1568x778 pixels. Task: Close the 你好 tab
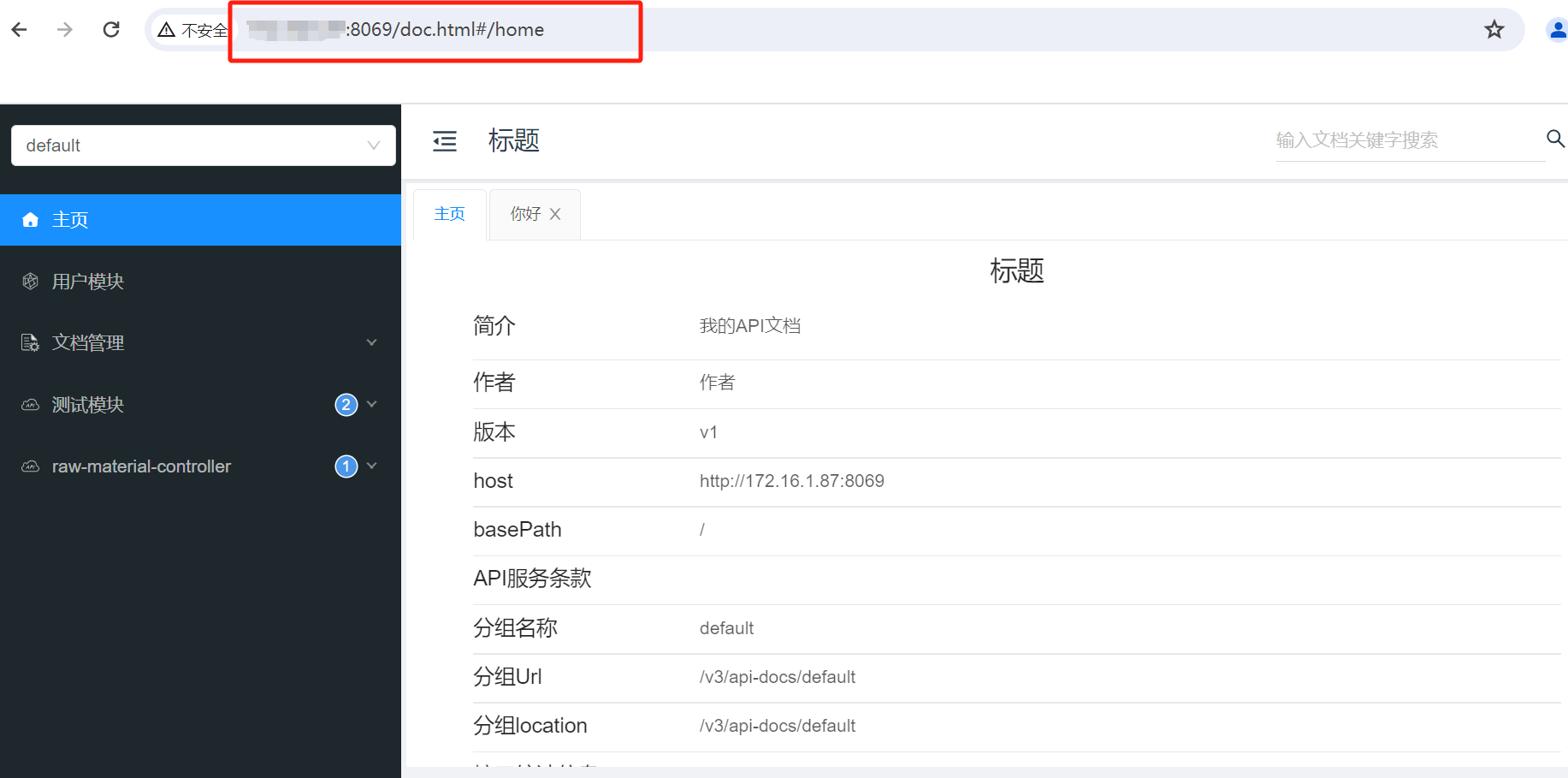[x=555, y=214]
